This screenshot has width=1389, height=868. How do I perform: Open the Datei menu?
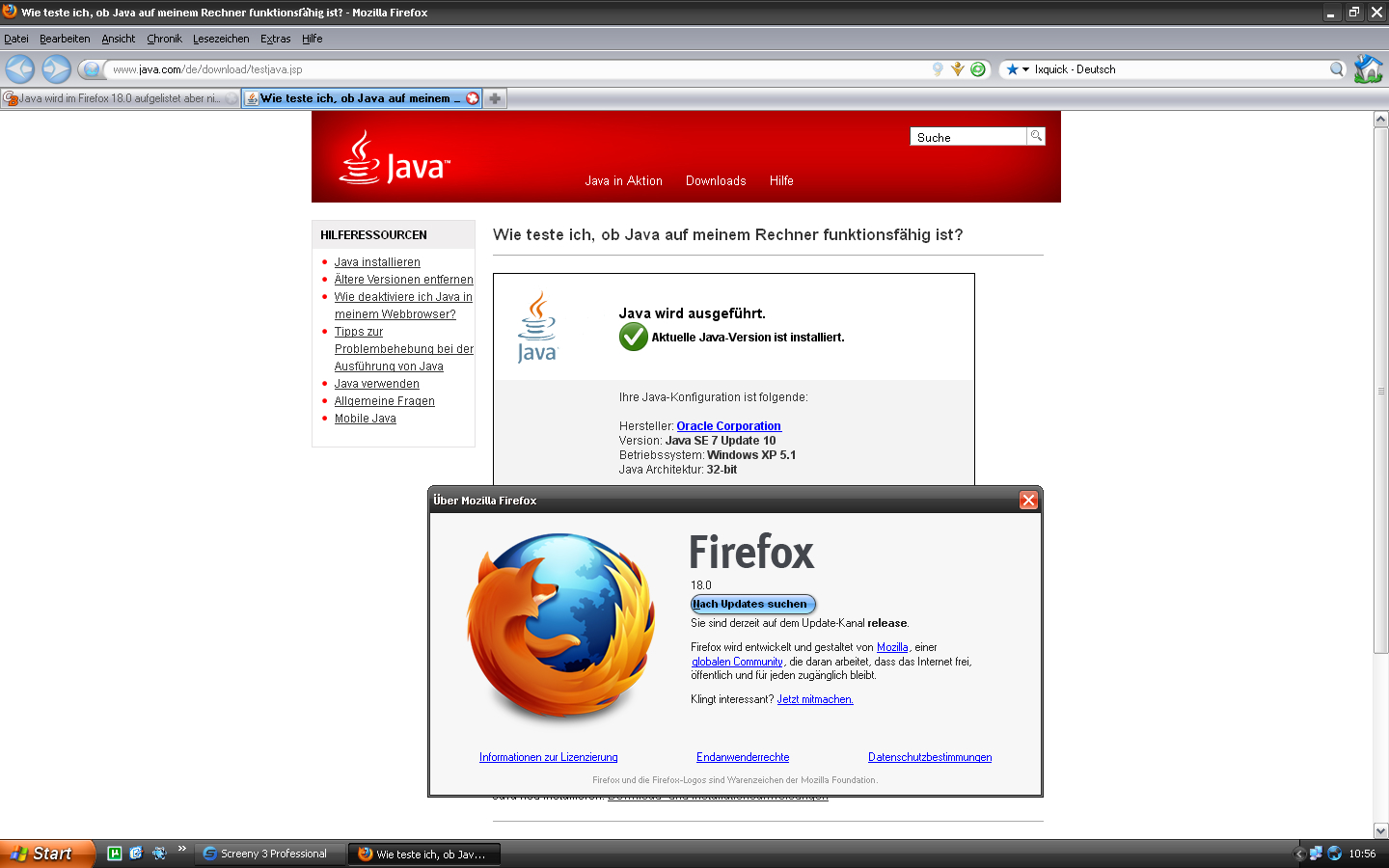tap(16, 39)
